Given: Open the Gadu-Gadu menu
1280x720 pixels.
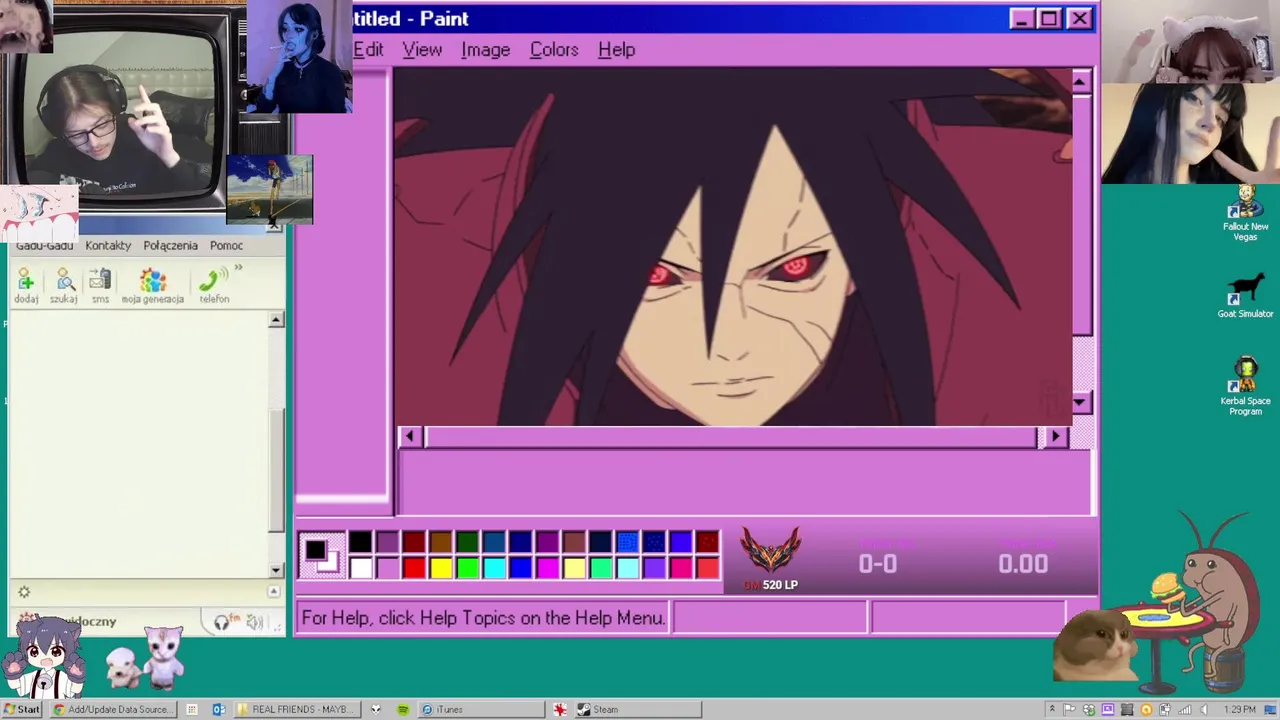Looking at the screenshot, I should pyautogui.click(x=44, y=245).
